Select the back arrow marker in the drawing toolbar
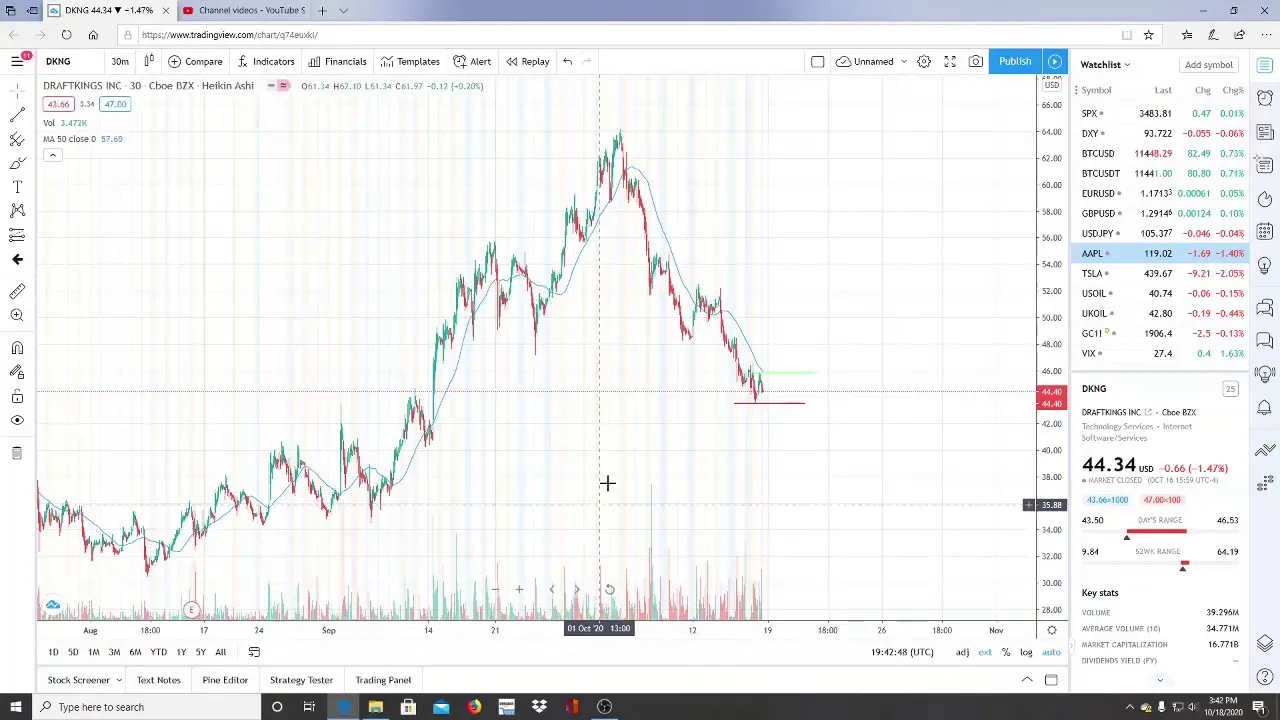 click(x=17, y=259)
